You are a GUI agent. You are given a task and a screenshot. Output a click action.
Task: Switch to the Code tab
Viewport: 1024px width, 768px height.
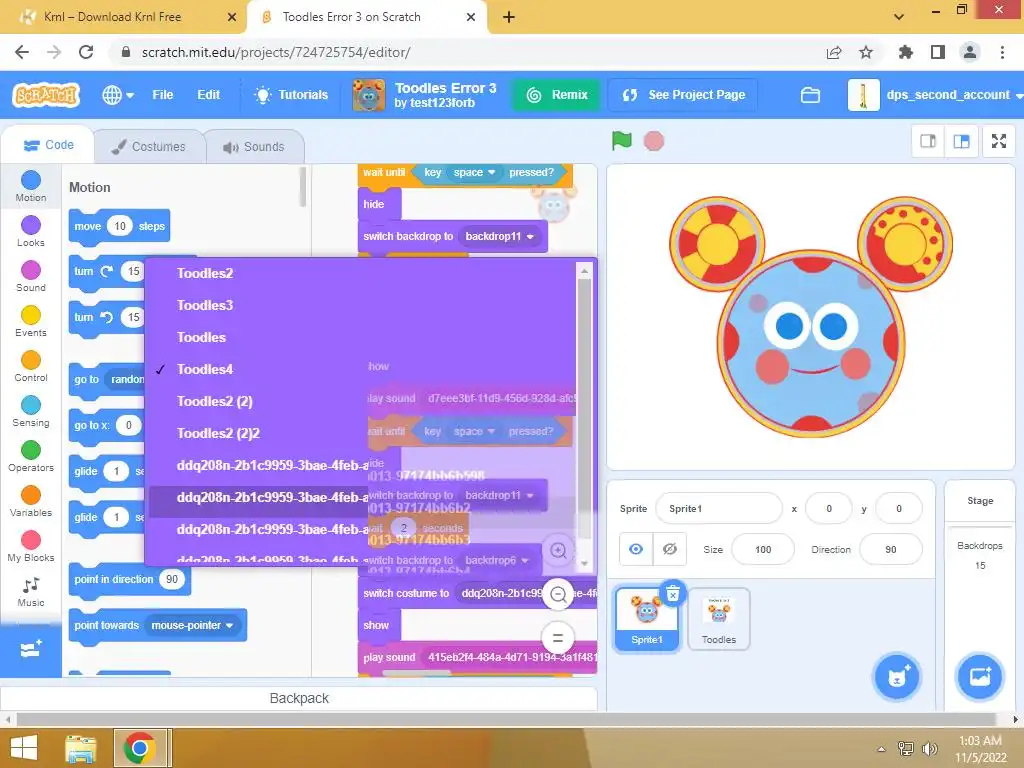[x=48, y=145]
